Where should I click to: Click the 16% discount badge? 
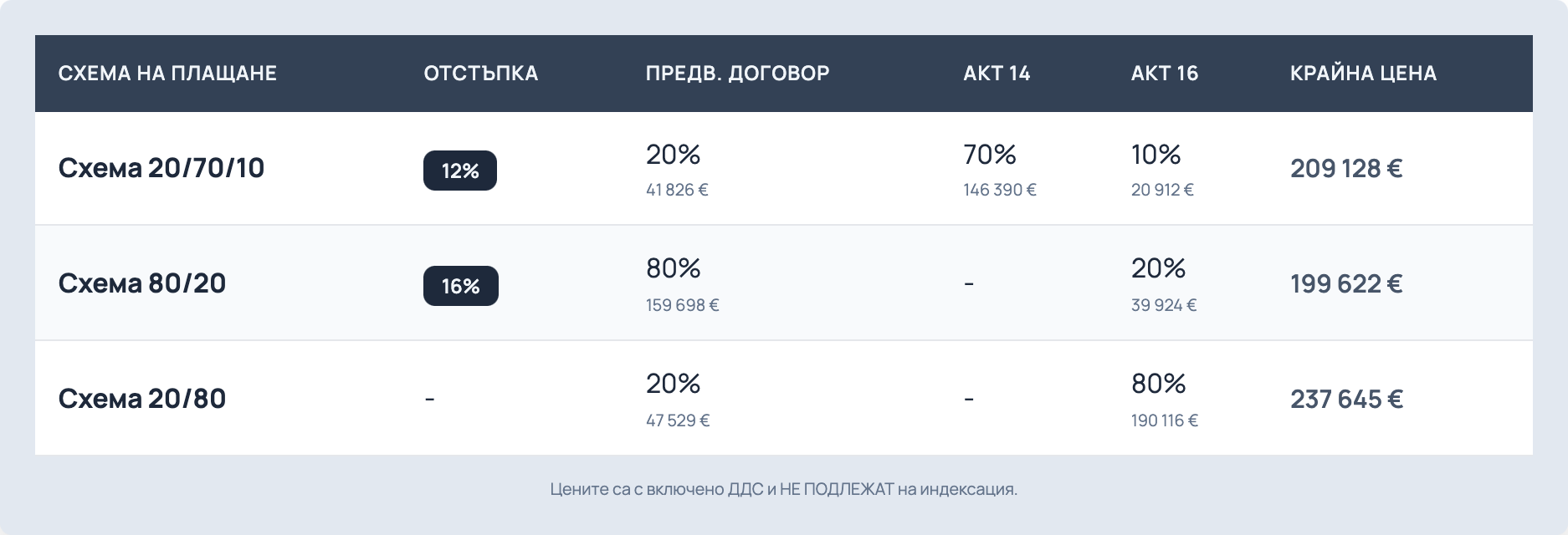(x=460, y=286)
